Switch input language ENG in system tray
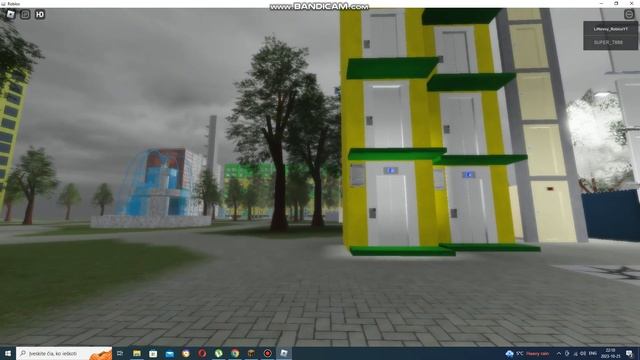 593,353
